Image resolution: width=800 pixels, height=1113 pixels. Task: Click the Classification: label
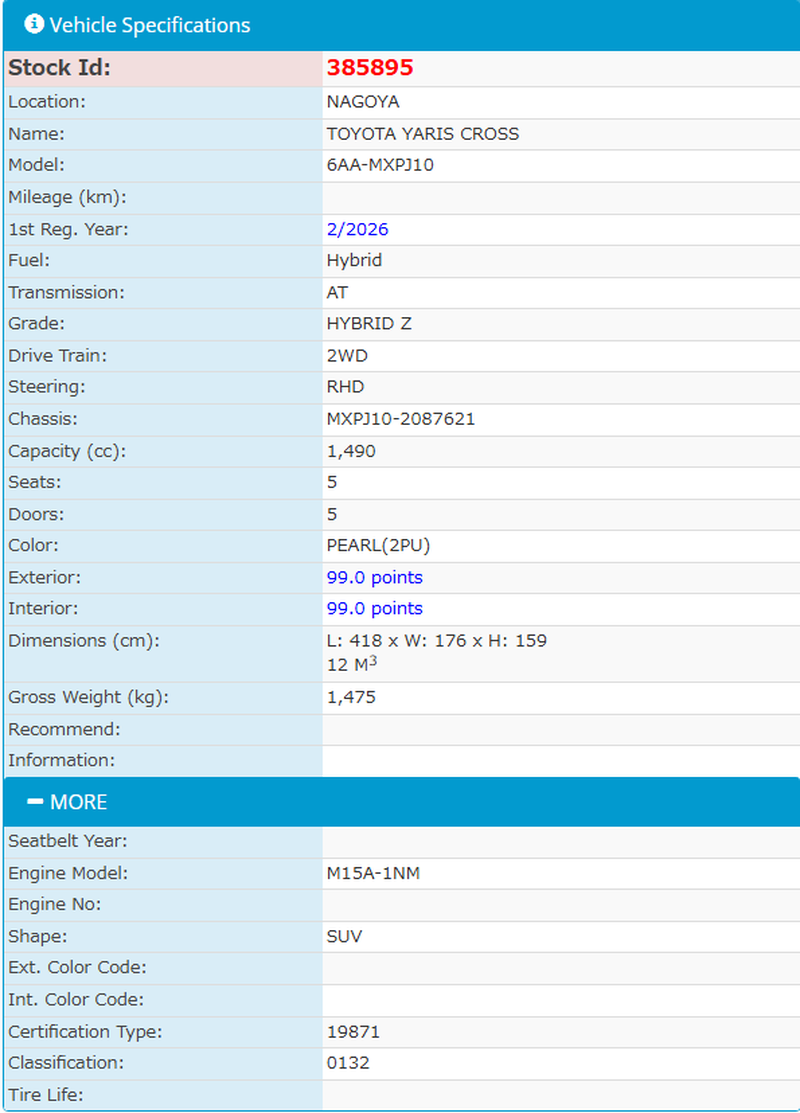pos(66,1063)
